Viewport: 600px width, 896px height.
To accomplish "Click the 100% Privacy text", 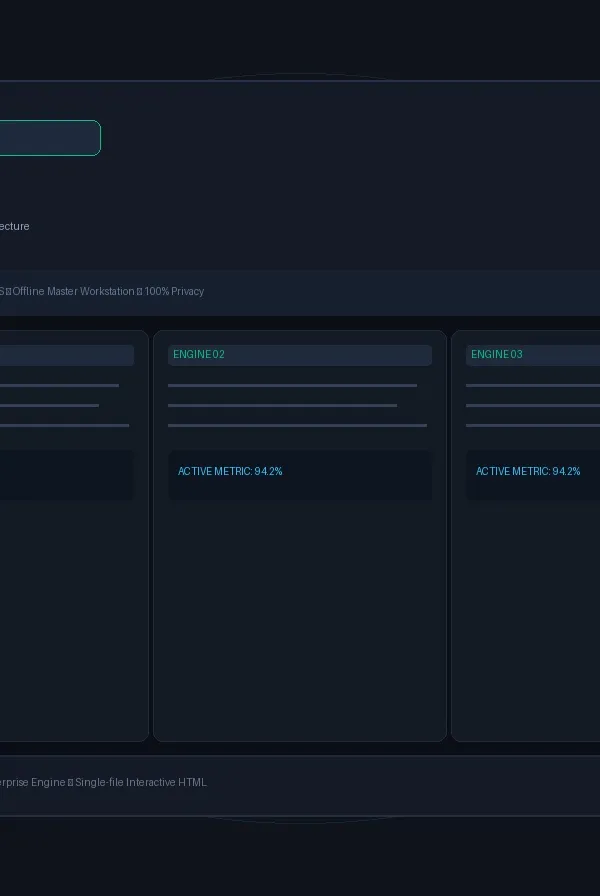I will (174, 291).
